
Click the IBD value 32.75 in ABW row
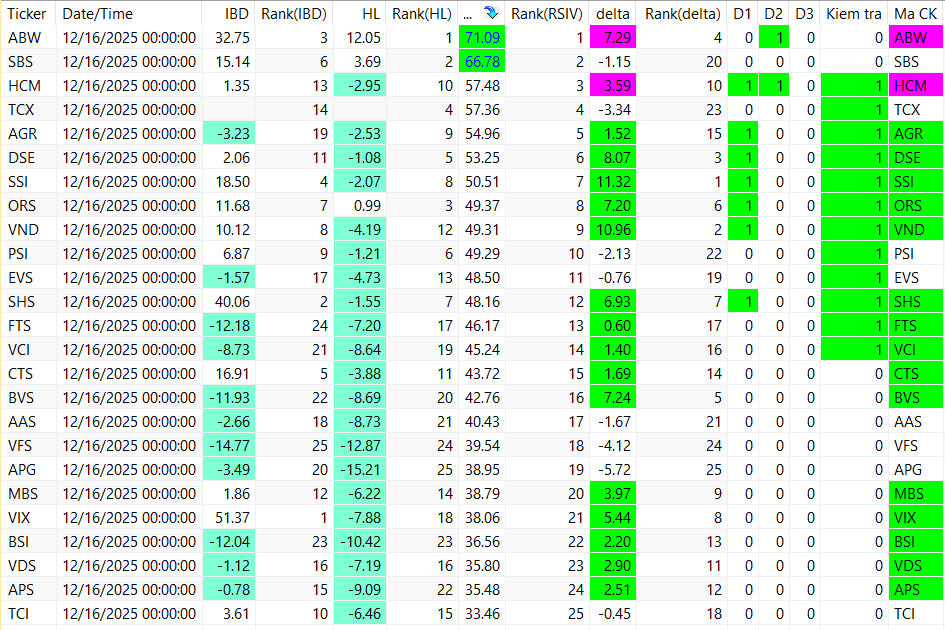(233, 37)
